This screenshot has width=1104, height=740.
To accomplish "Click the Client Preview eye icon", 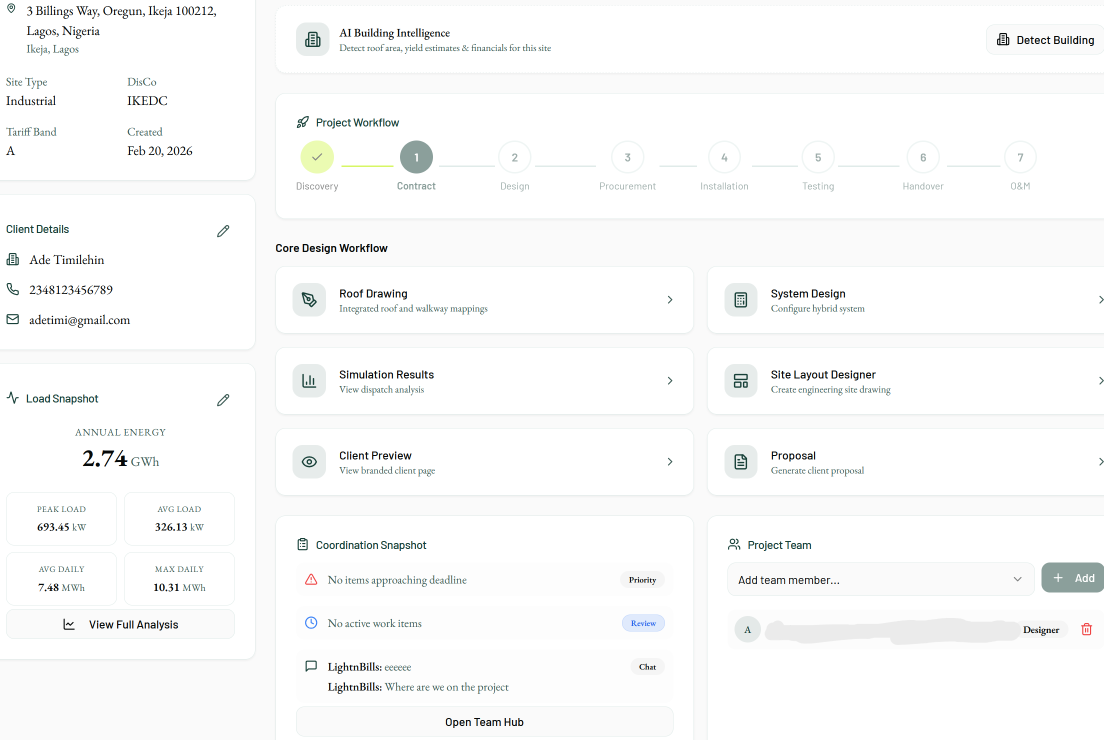I will coord(309,462).
